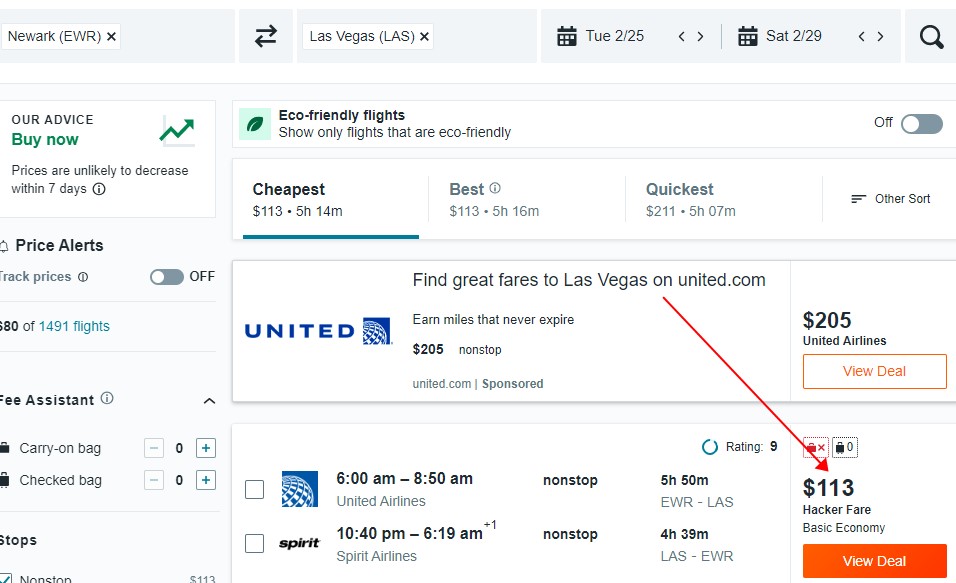Open the Other Sort dropdown
This screenshot has width=956, height=583.
[890, 199]
